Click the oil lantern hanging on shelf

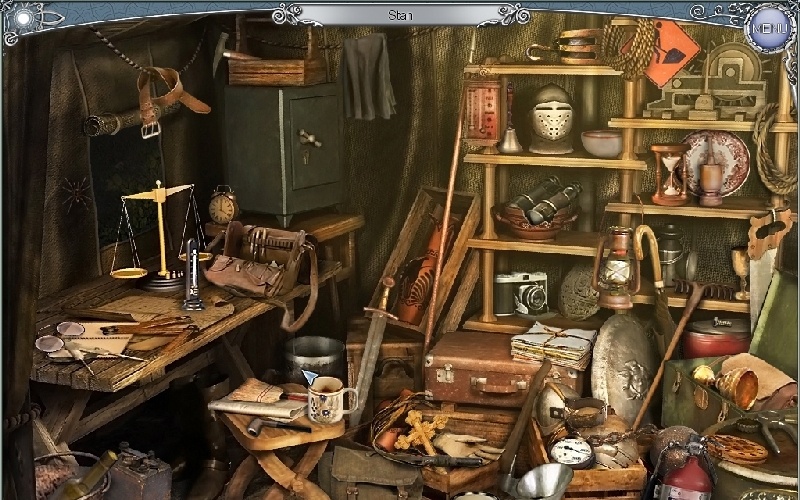pyautogui.click(x=616, y=267)
